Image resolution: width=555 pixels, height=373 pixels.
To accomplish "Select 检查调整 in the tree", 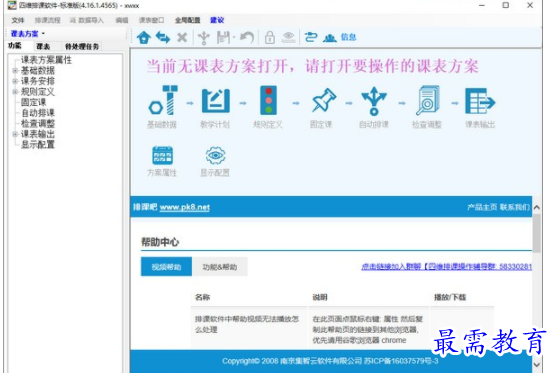I will [38, 124].
